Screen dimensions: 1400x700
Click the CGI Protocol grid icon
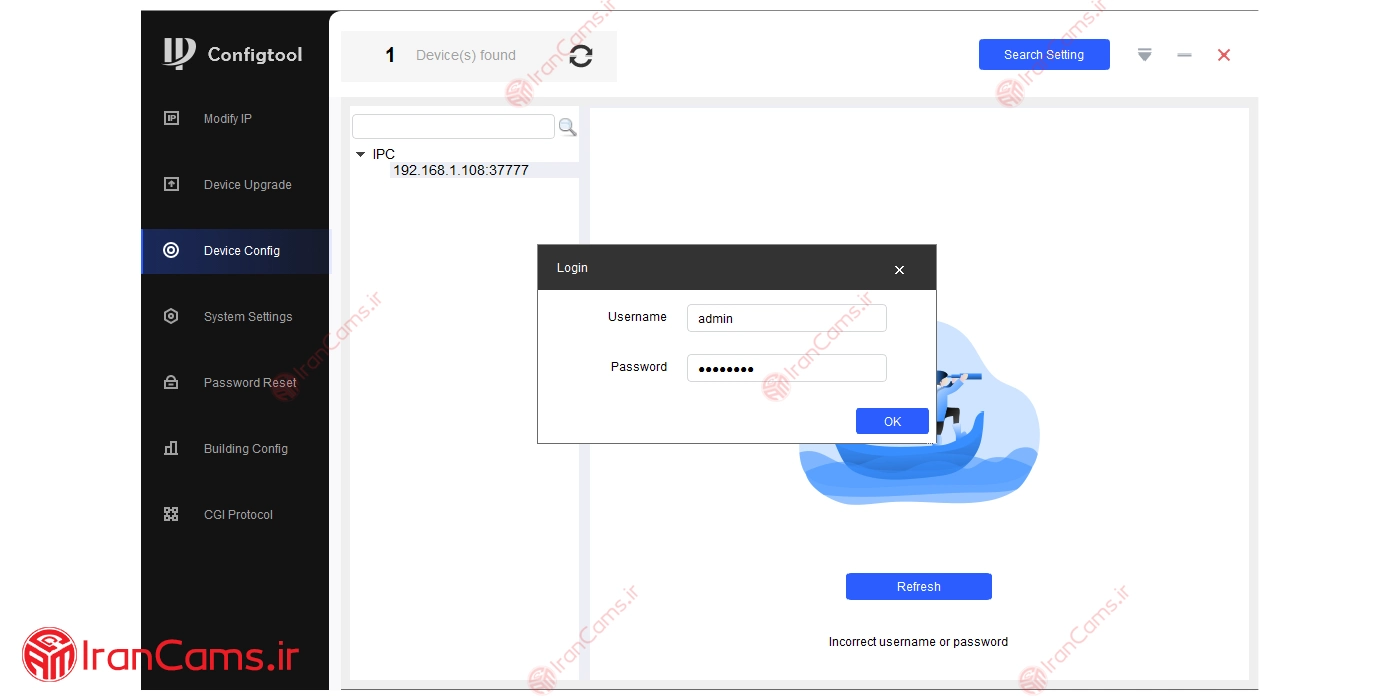point(171,514)
